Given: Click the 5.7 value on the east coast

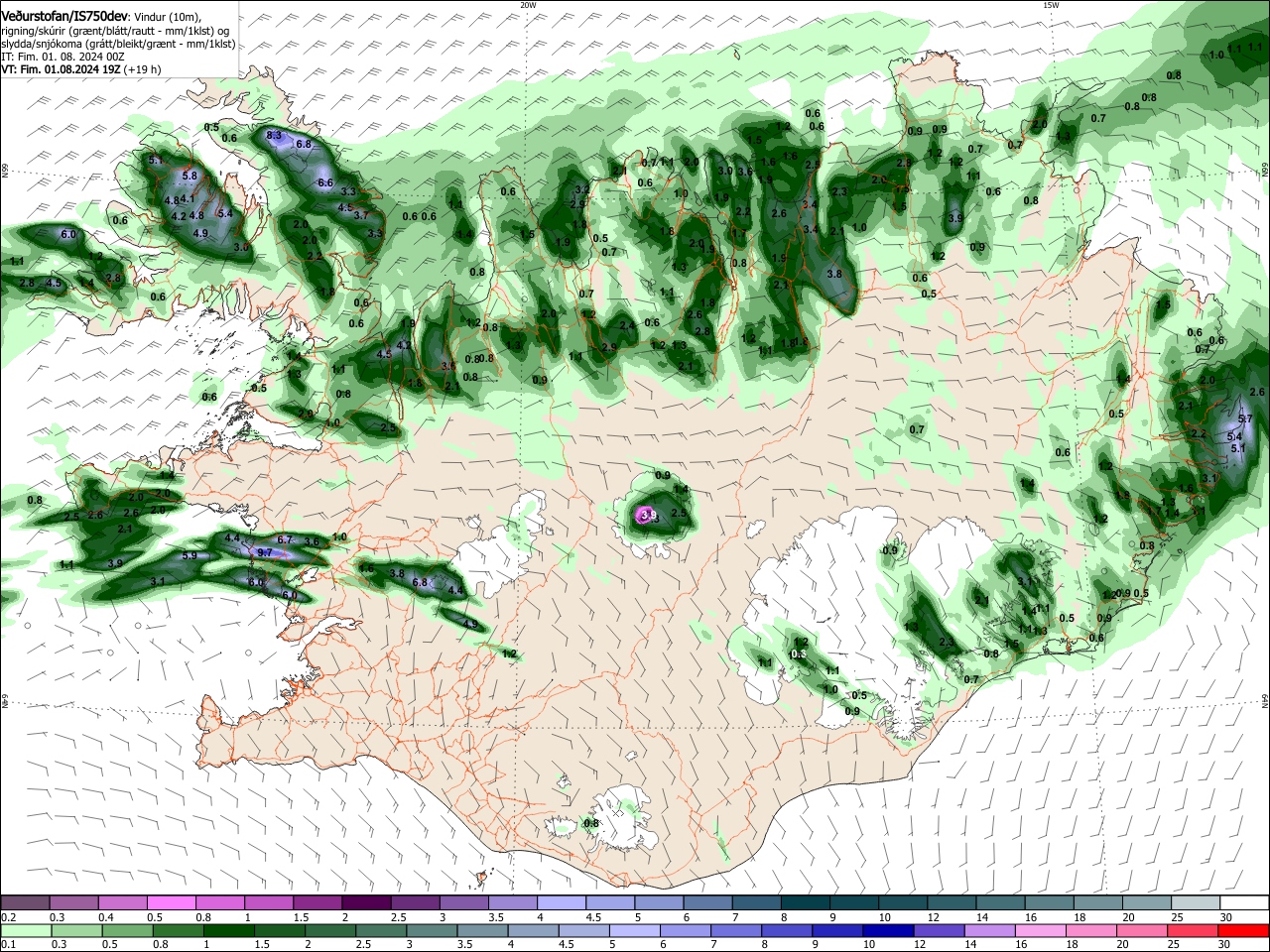Looking at the screenshot, I should (x=1246, y=419).
